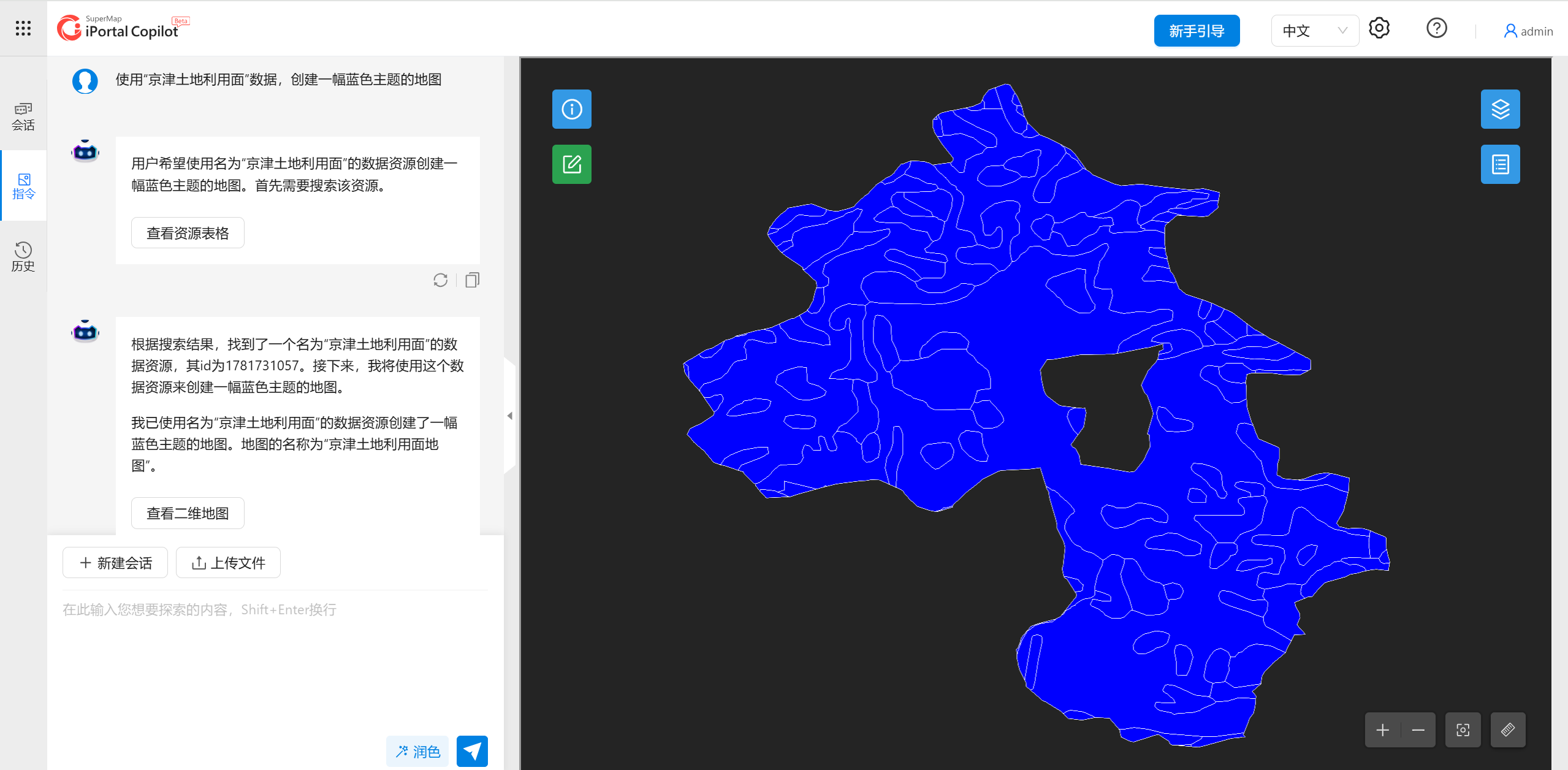Switch to the 指令 sidebar tab
The height and width of the screenshot is (770, 1568).
pos(23,186)
